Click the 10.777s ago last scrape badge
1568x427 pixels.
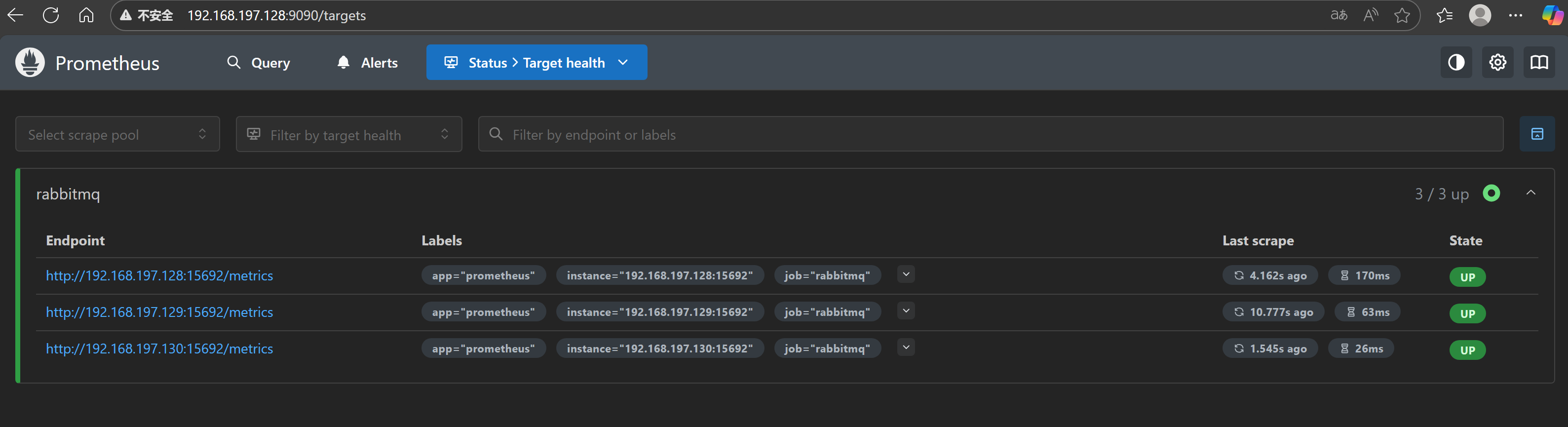tap(1273, 312)
